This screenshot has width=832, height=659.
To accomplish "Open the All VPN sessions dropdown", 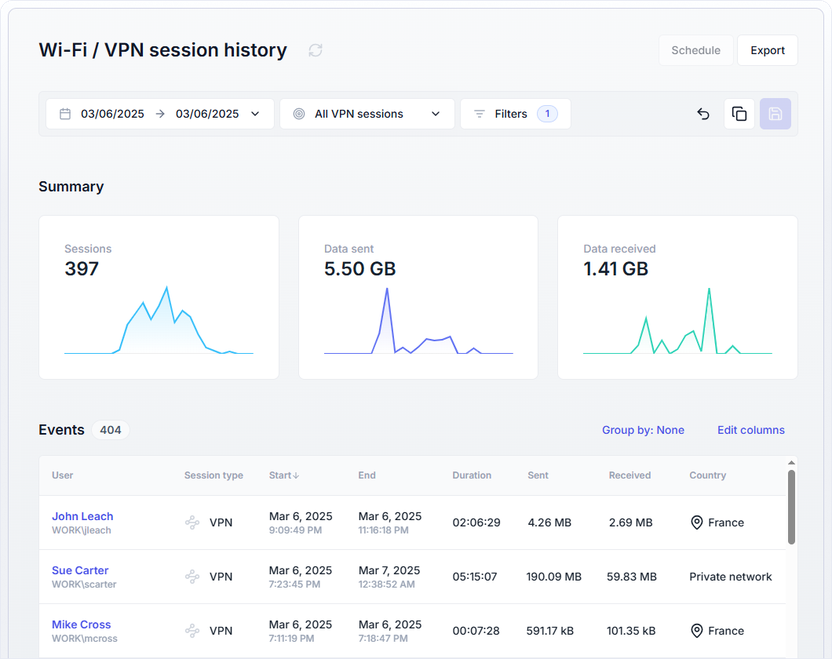I will (367, 114).
